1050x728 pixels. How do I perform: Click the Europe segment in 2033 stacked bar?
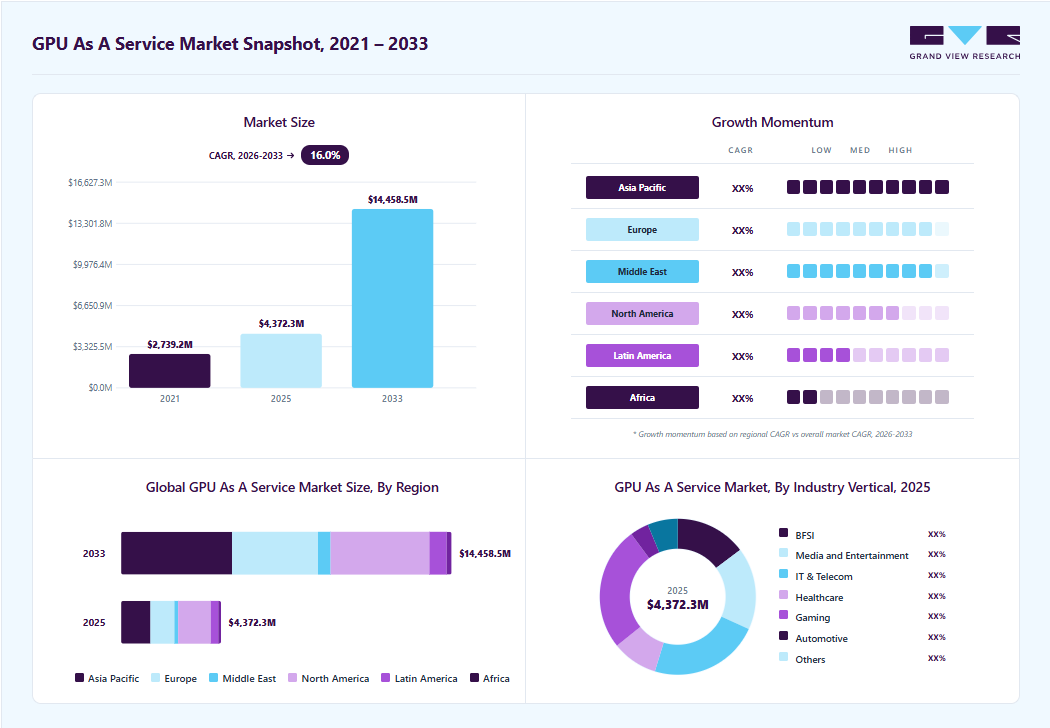click(x=275, y=553)
